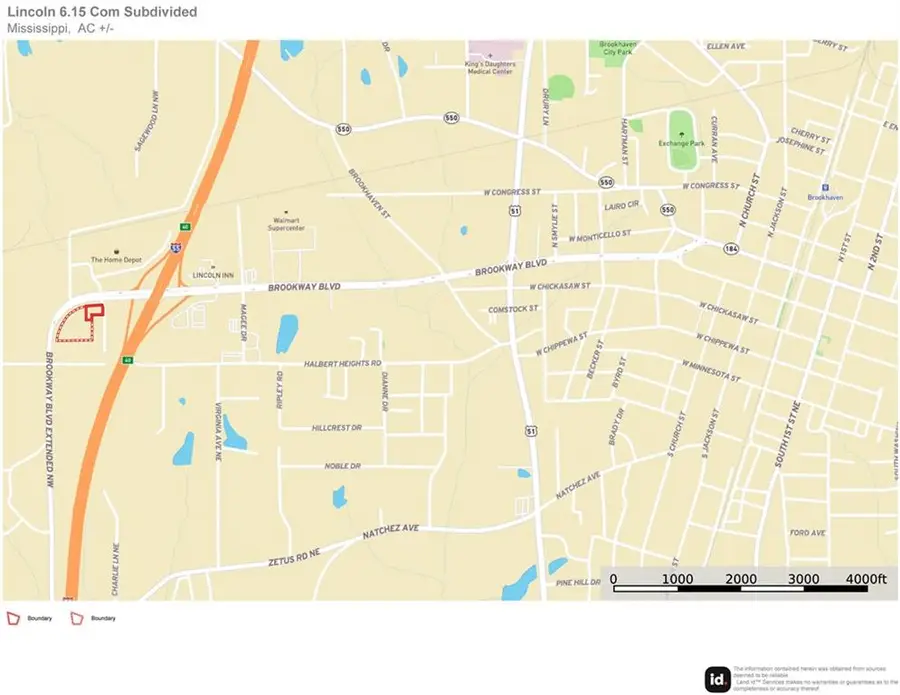900x695 pixels.
Task: Click the US 51 route shield near Comstock St
Action: tap(514, 211)
